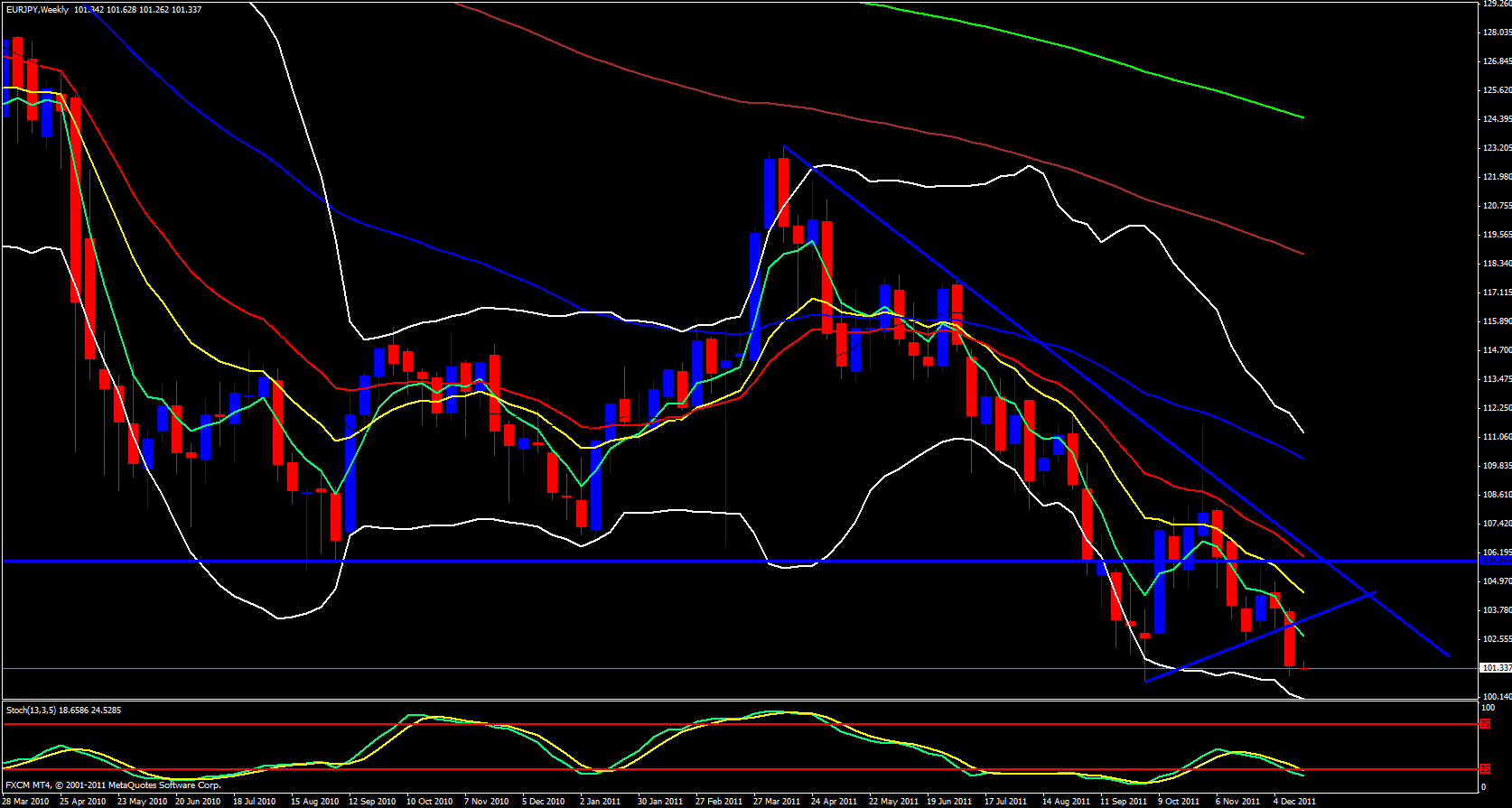1512x808 pixels.
Task: Select the 102.555 price axis label
Action: (1497, 639)
